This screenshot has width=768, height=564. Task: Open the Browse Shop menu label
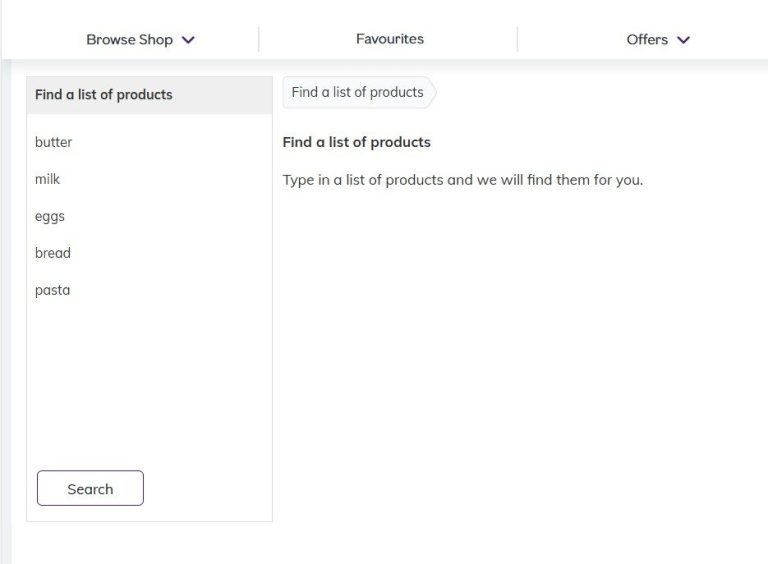tap(129, 40)
